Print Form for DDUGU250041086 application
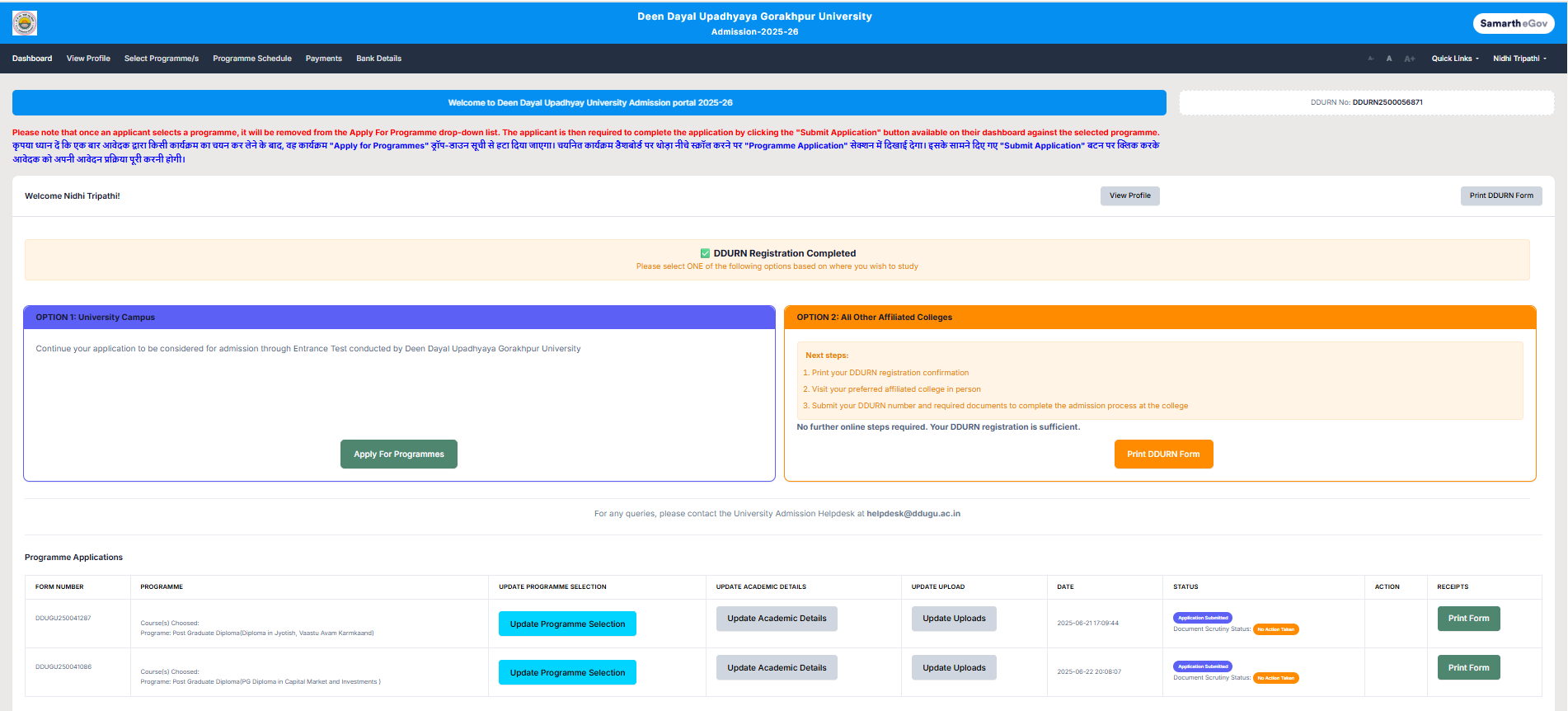The image size is (1568, 711). [1468, 667]
